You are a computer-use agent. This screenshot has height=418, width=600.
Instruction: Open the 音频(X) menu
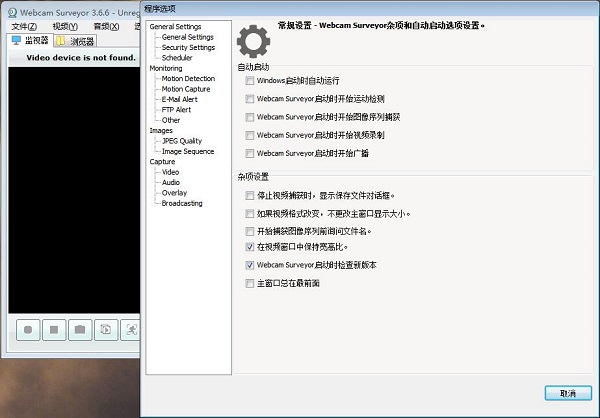[x=106, y=26]
